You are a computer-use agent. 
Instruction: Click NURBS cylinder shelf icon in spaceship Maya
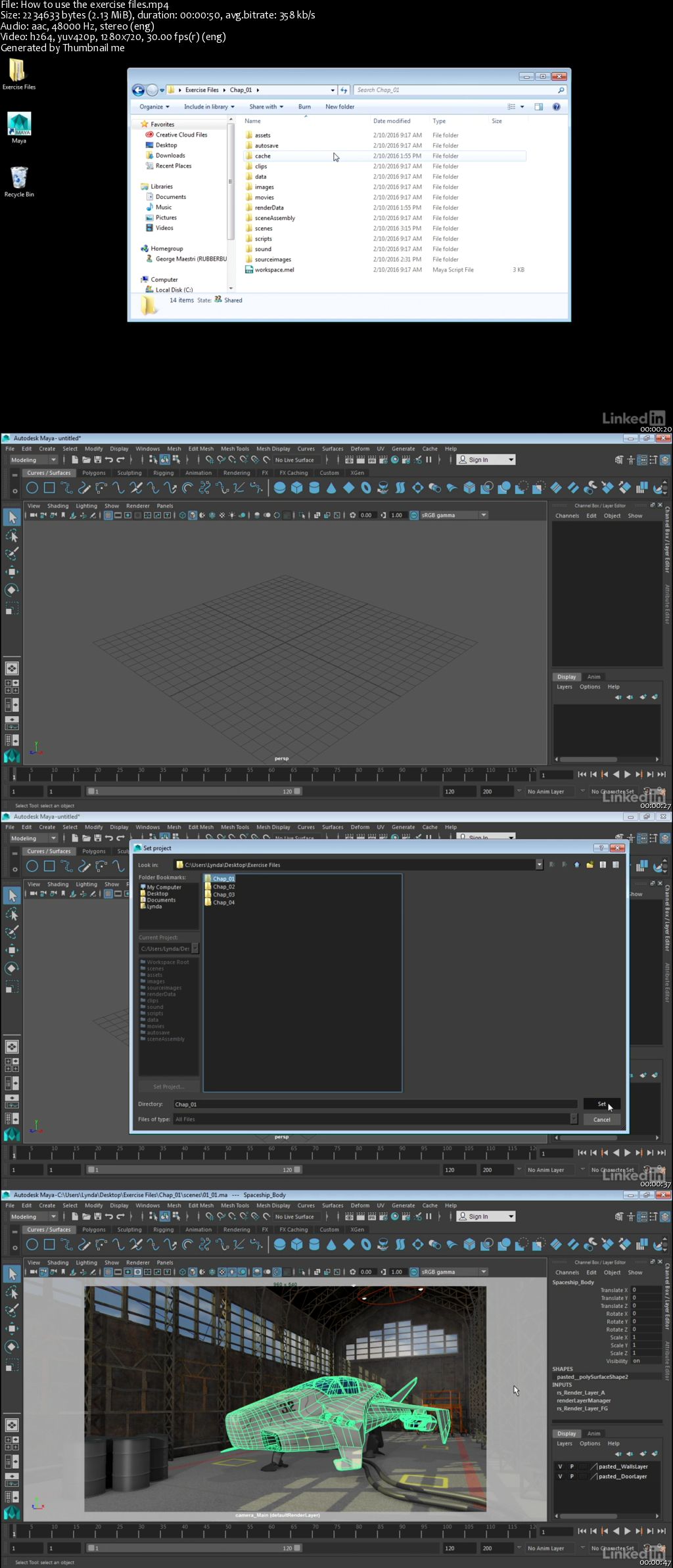pyautogui.click(x=314, y=1244)
